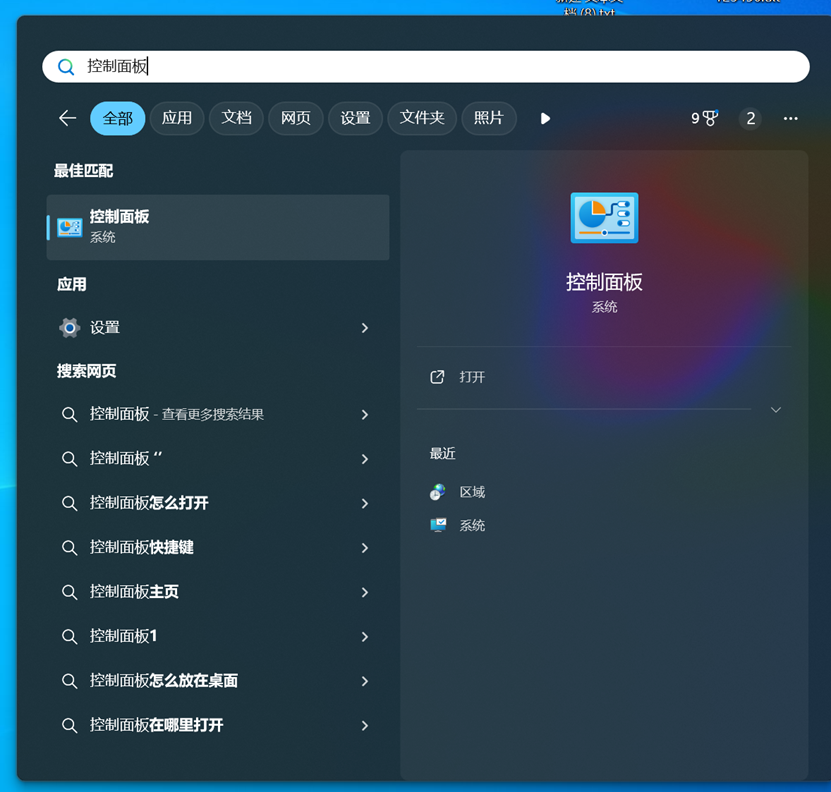Show more filter tabs with play arrow
Viewport: 831px width, 792px height.
[x=545, y=118]
